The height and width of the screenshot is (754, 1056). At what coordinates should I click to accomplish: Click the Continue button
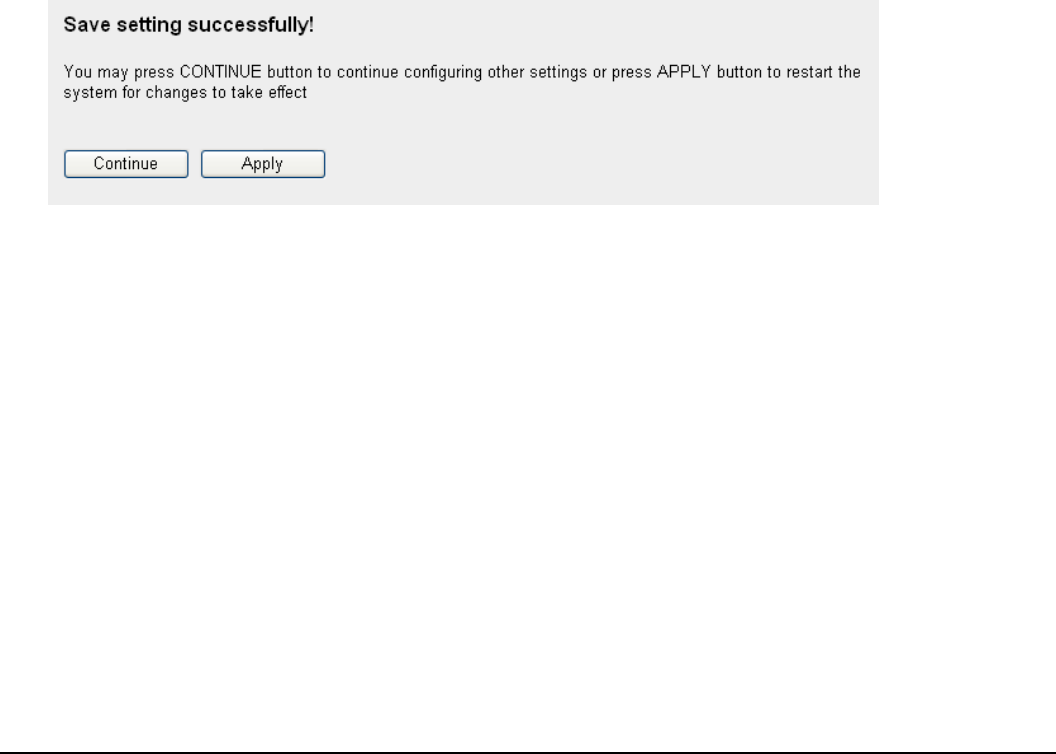126,164
